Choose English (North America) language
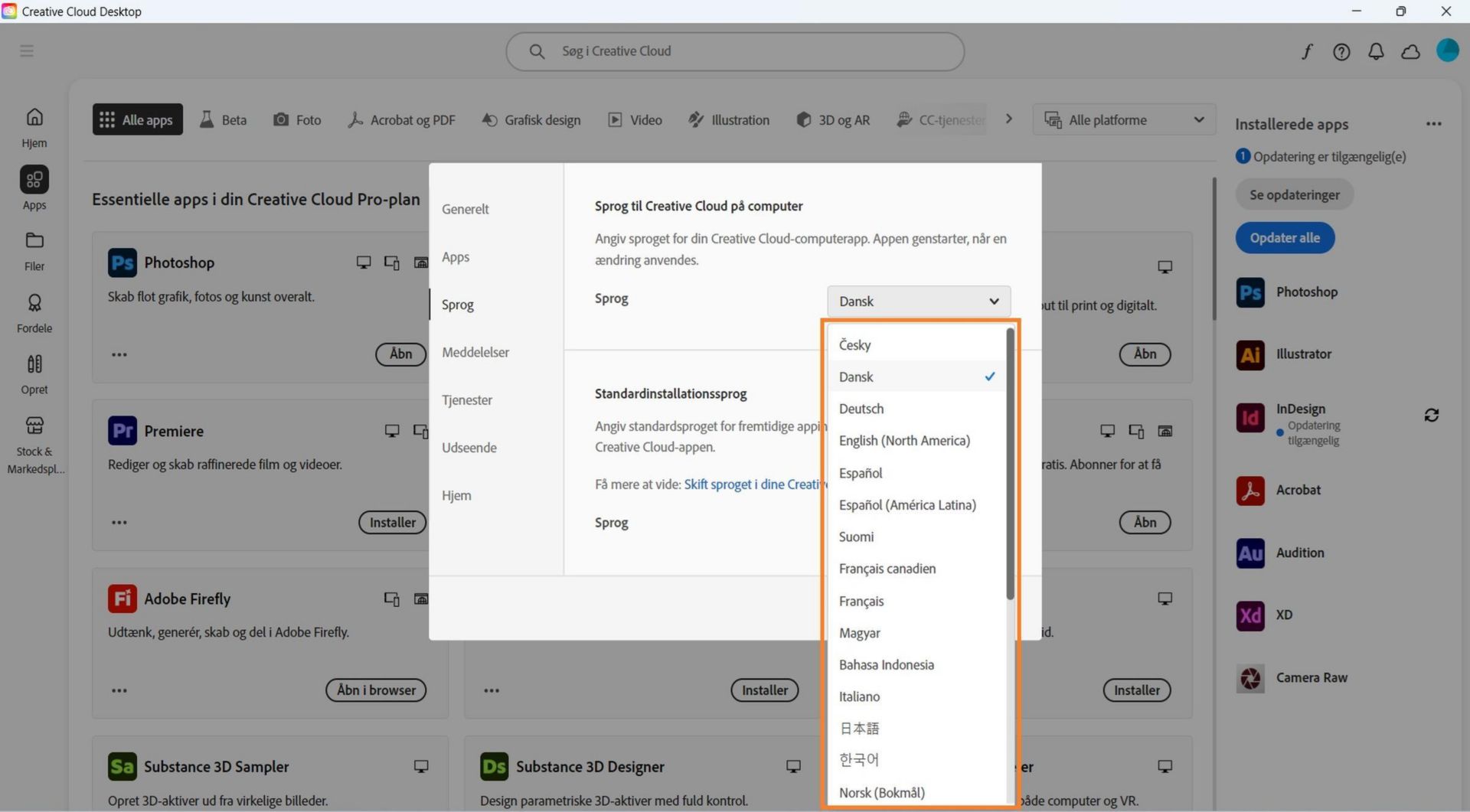This screenshot has width=1470, height=812. pos(916,441)
